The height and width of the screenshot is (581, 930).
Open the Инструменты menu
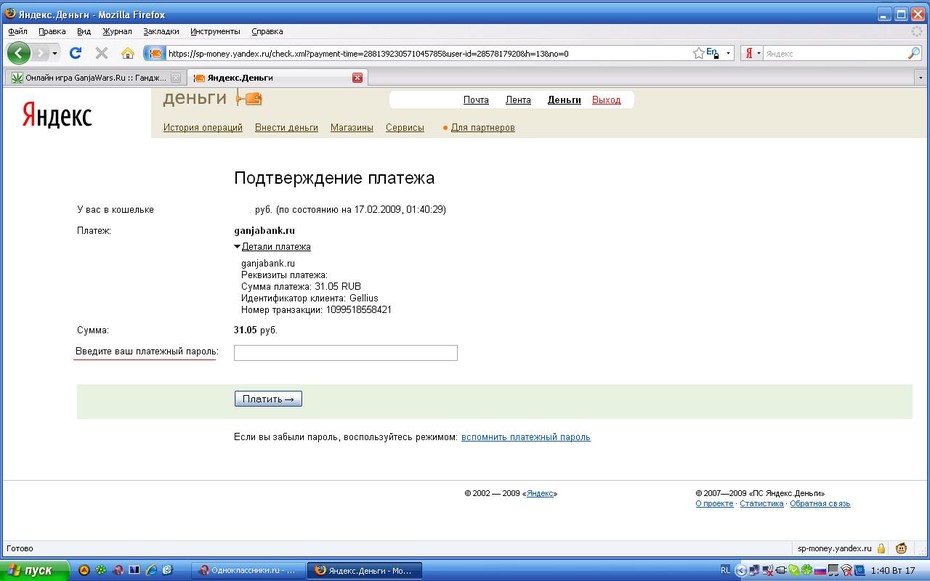tap(215, 31)
